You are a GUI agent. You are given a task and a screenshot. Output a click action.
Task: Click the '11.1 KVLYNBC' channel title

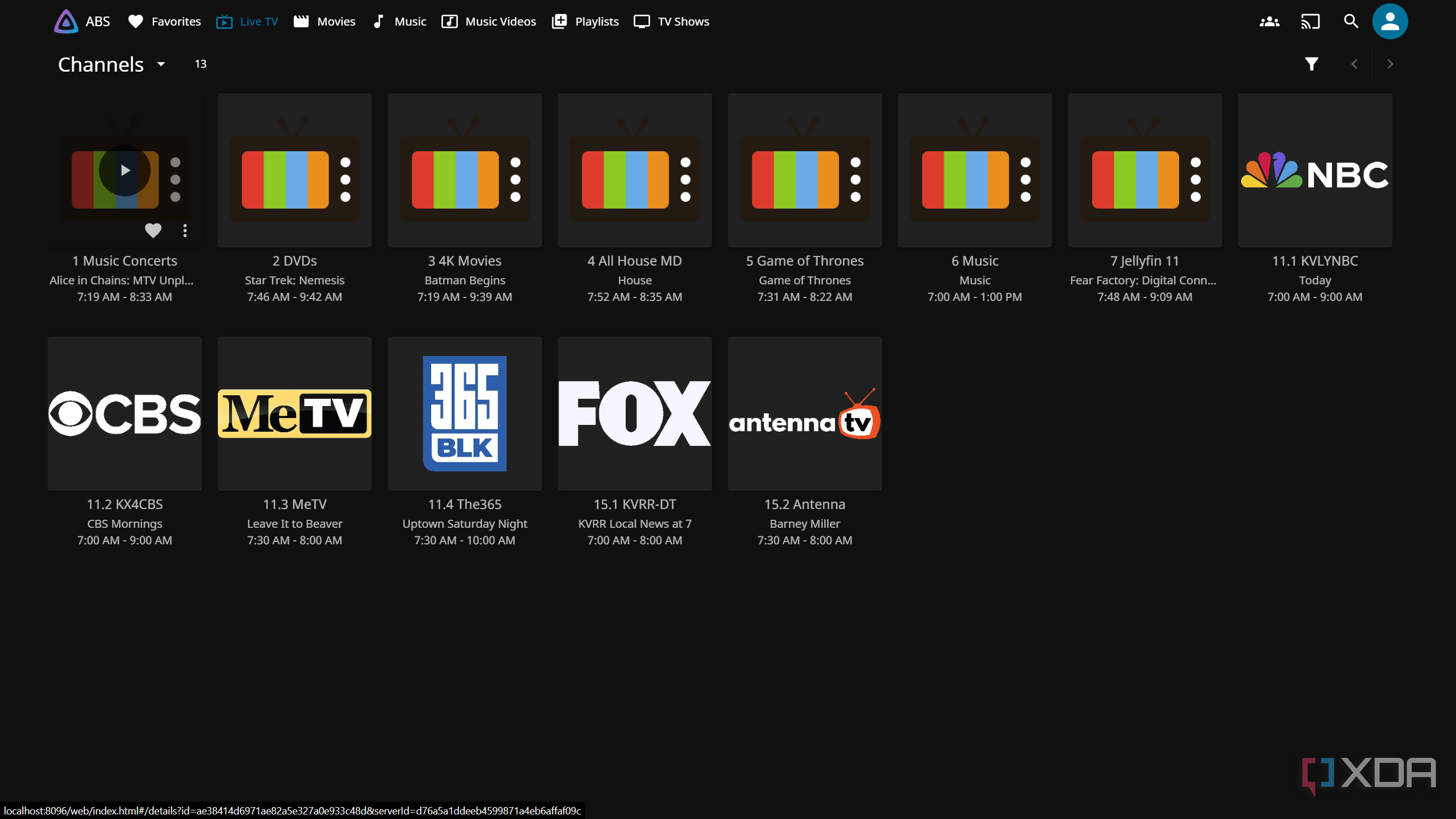[1315, 261]
